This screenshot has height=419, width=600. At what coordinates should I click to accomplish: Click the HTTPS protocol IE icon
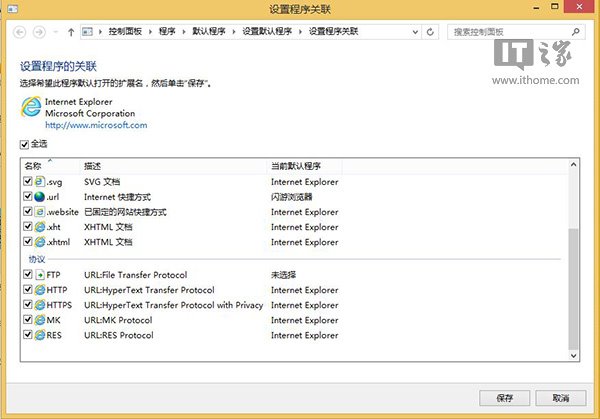click(x=40, y=305)
